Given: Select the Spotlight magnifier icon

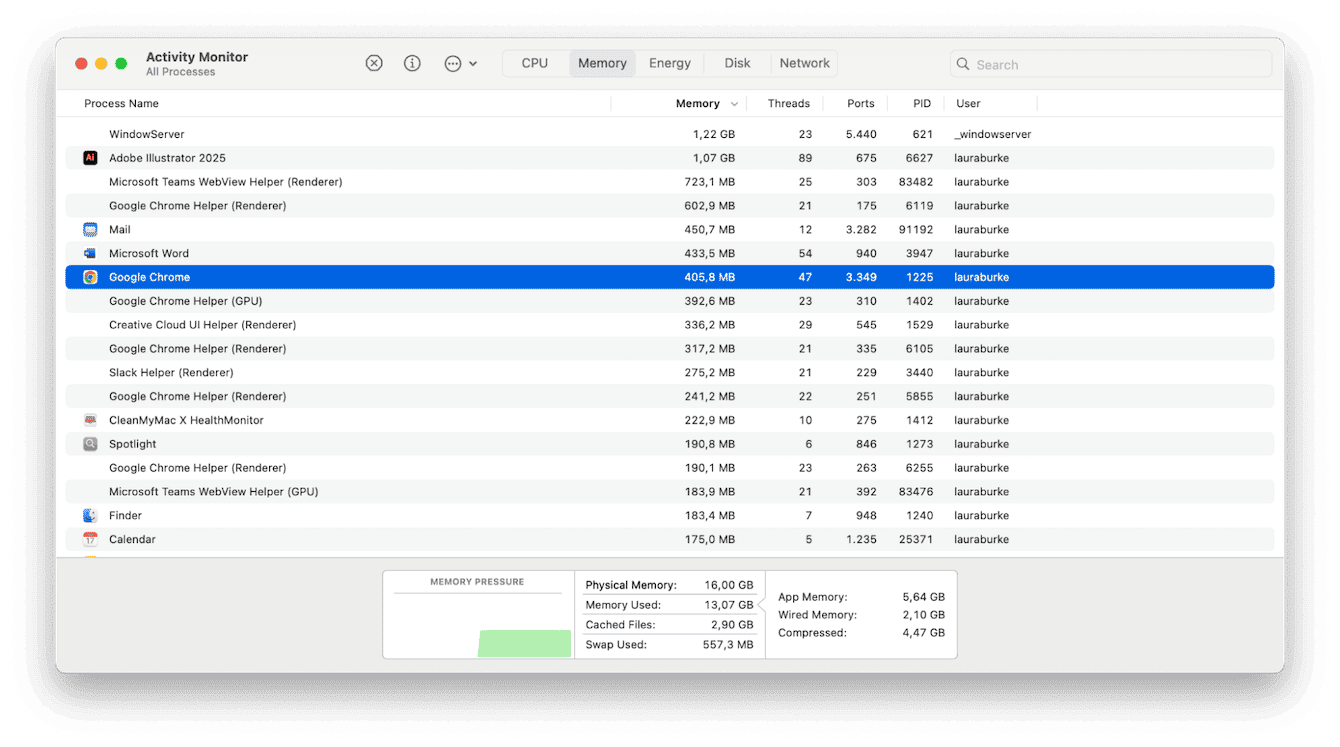Looking at the screenshot, I should [x=89, y=443].
